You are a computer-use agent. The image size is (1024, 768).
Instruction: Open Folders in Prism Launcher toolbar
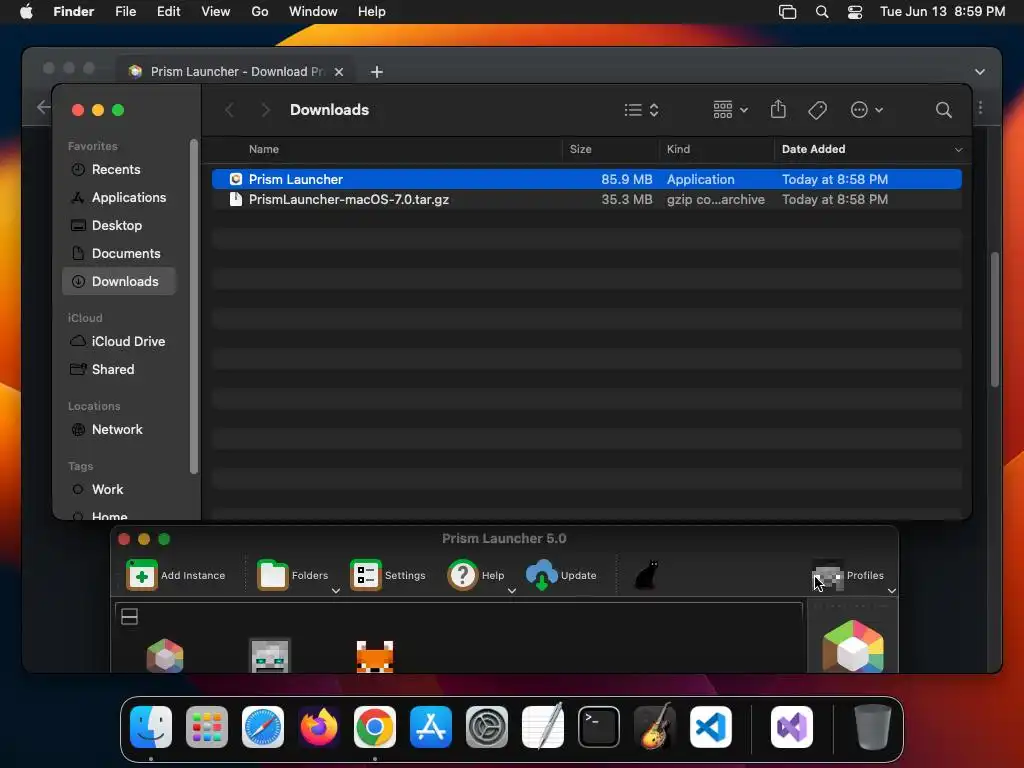(293, 575)
